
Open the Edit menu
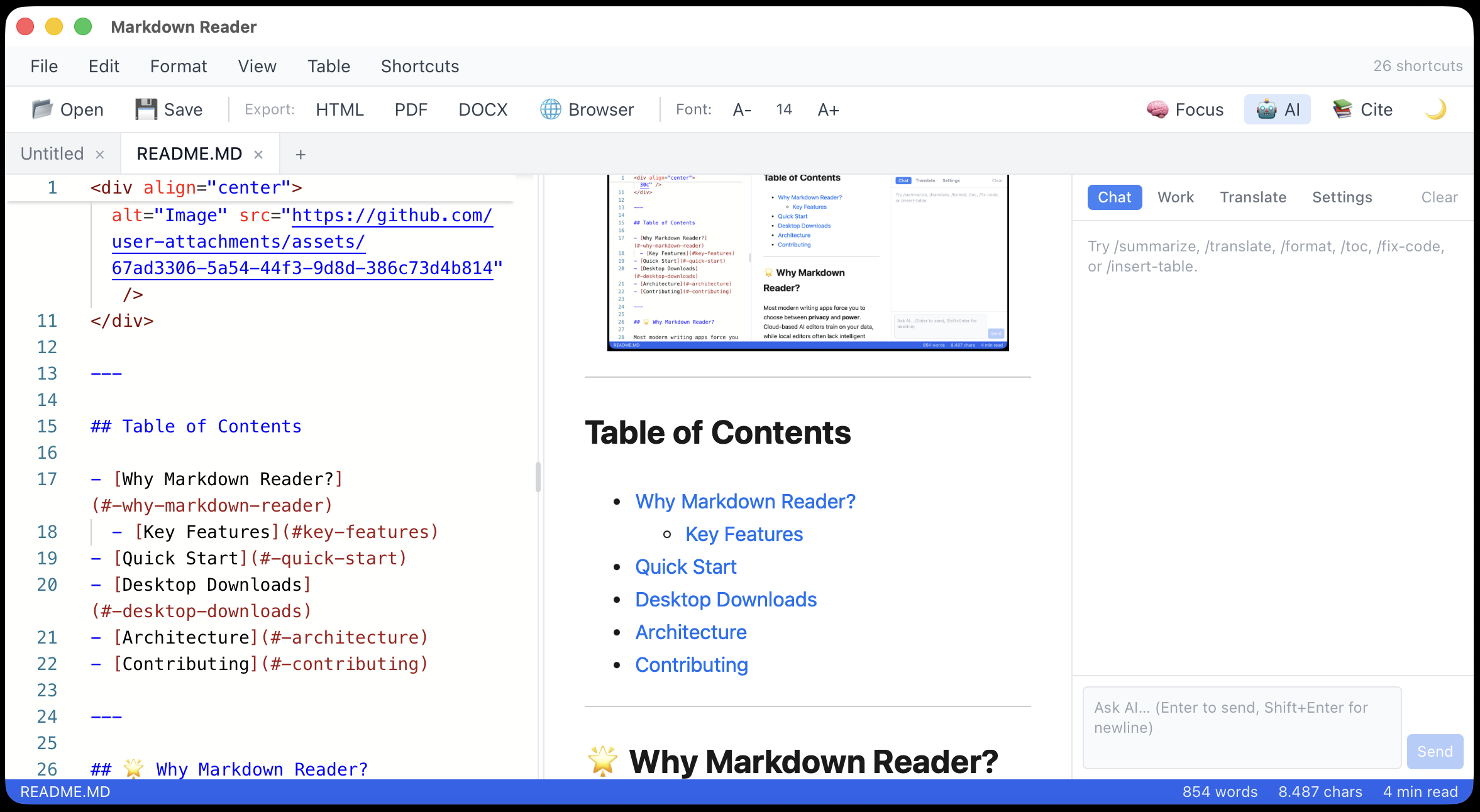[104, 66]
